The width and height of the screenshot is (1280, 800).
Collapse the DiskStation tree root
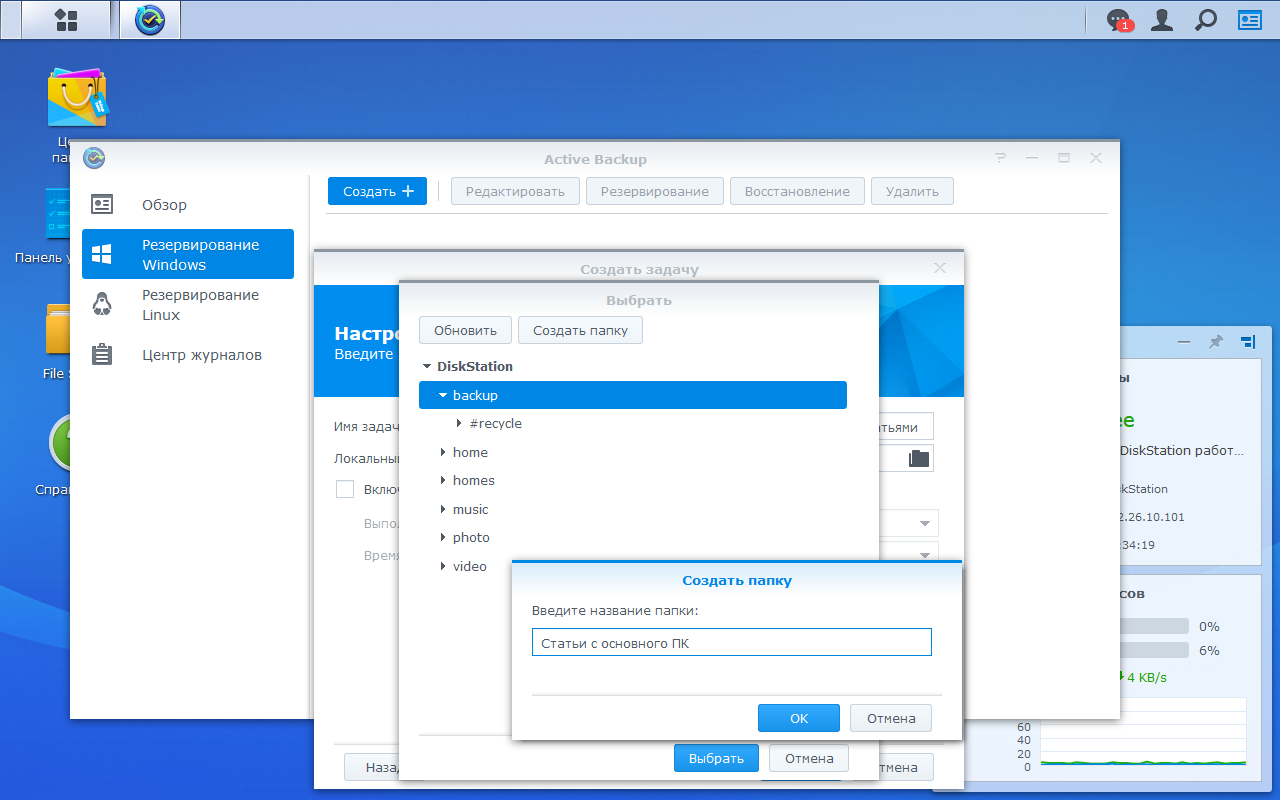(x=427, y=367)
